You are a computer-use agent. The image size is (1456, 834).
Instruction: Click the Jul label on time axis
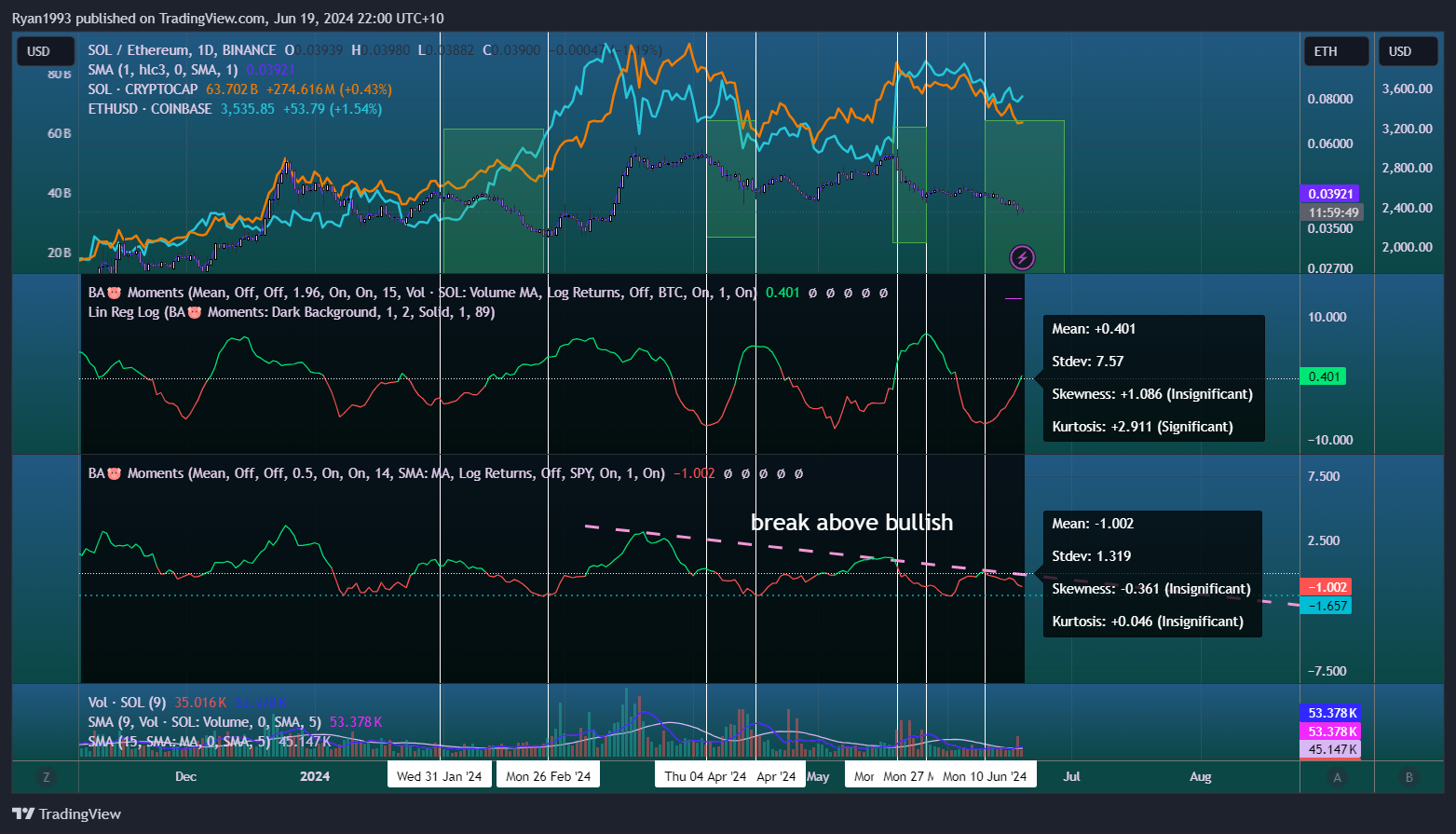pos(1071,776)
